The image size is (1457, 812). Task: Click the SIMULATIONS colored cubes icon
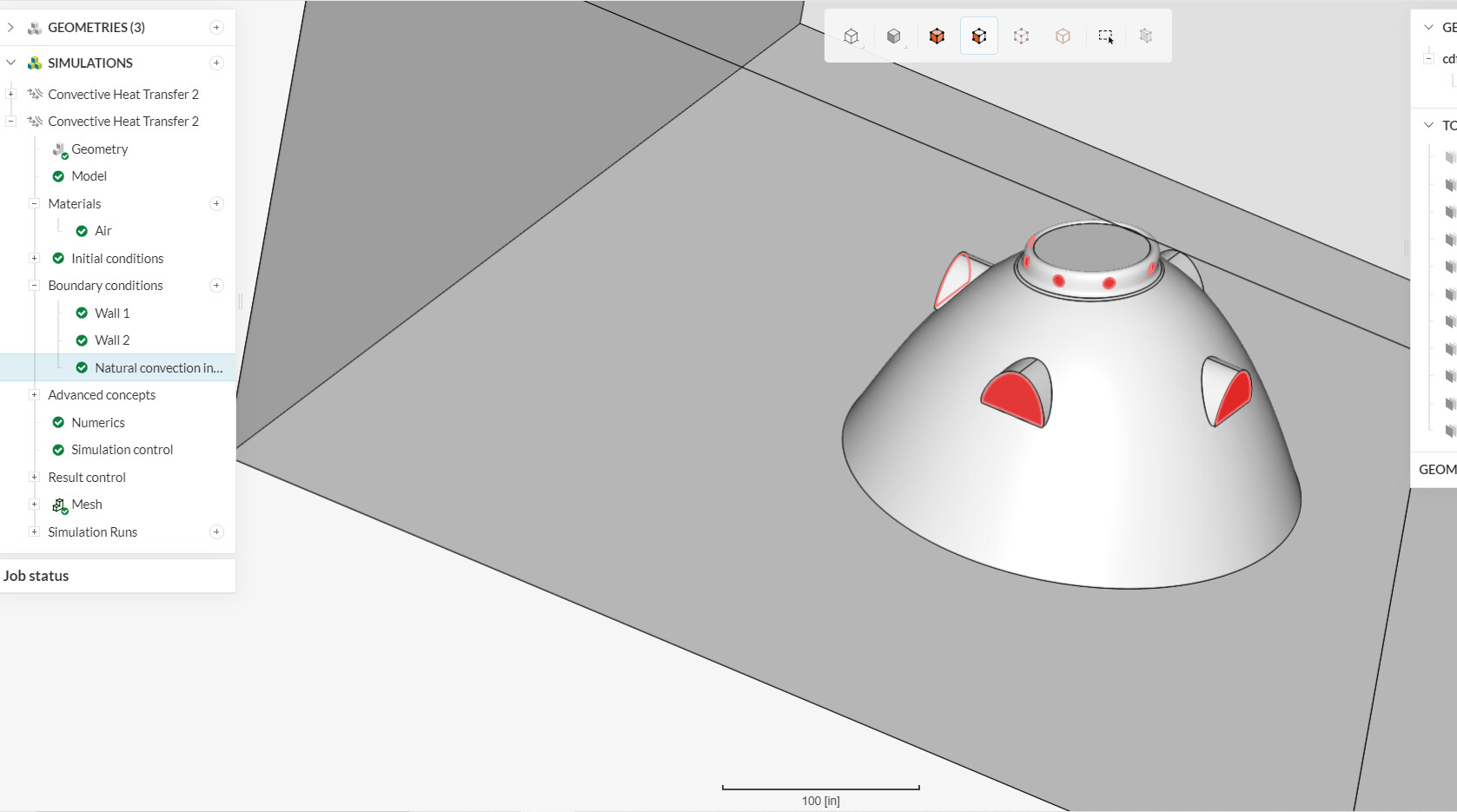click(35, 63)
